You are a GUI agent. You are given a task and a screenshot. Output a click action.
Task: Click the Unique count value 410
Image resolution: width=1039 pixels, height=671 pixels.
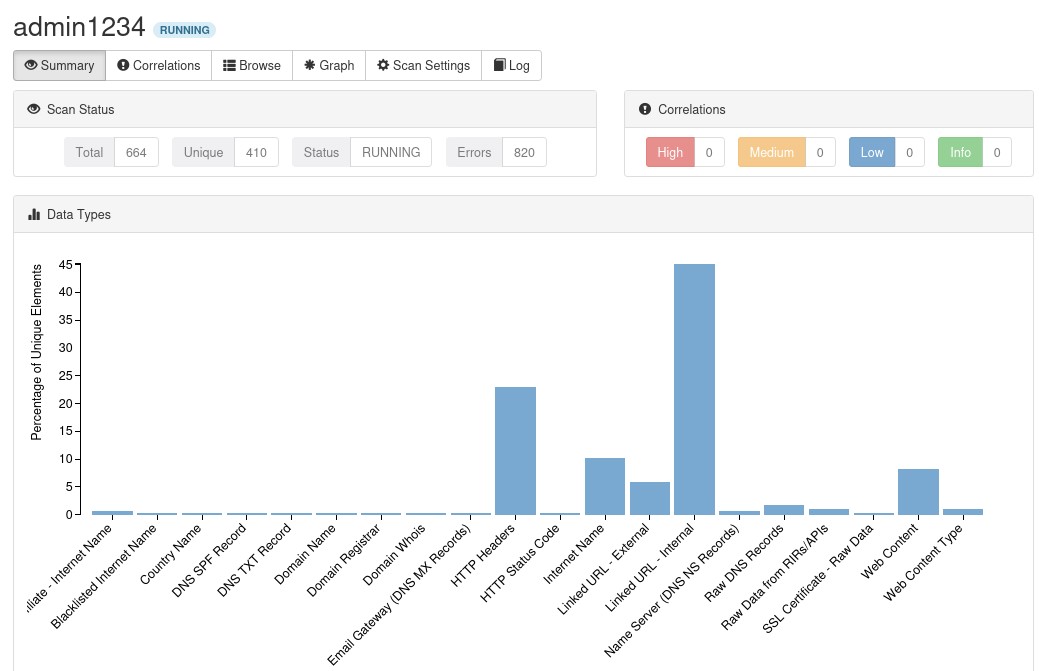click(256, 152)
